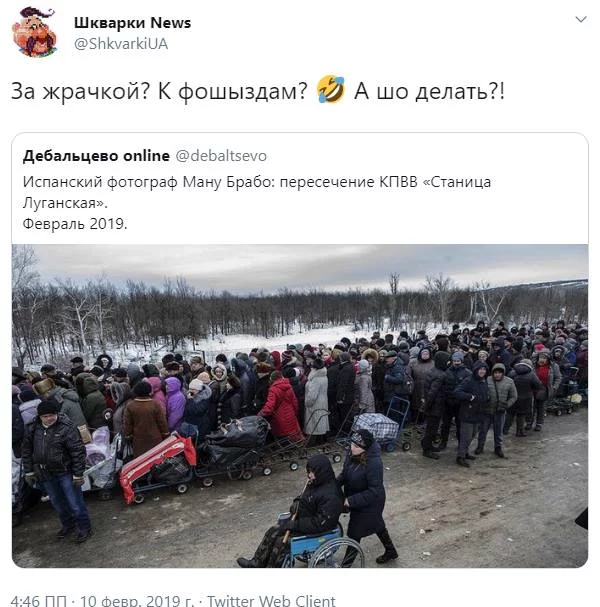Image resolution: width=600 pixels, height=607 pixels.
Task: Open the quoted tweet text about Ману Брабо
Action: tap(257, 192)
